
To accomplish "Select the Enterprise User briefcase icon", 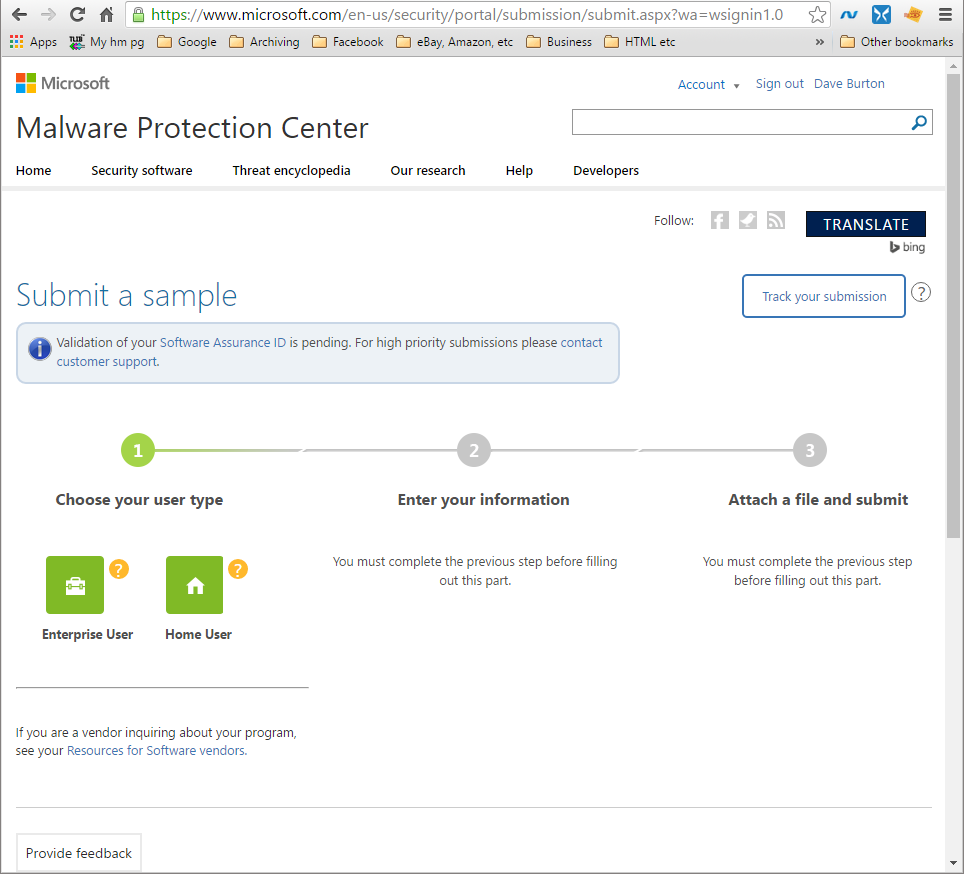I will (74, 584).
